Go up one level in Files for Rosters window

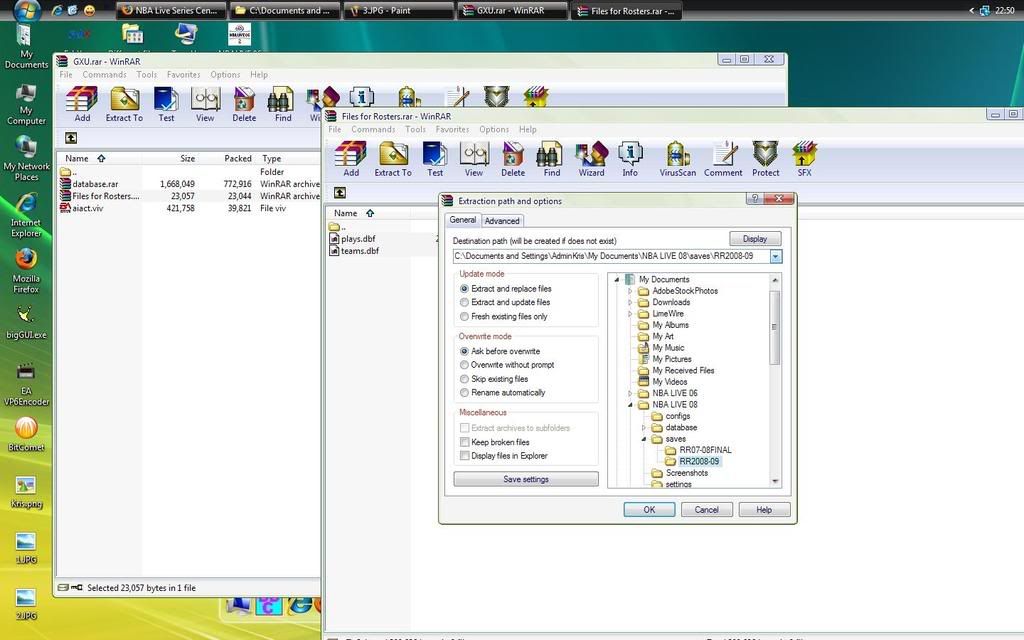340,193
